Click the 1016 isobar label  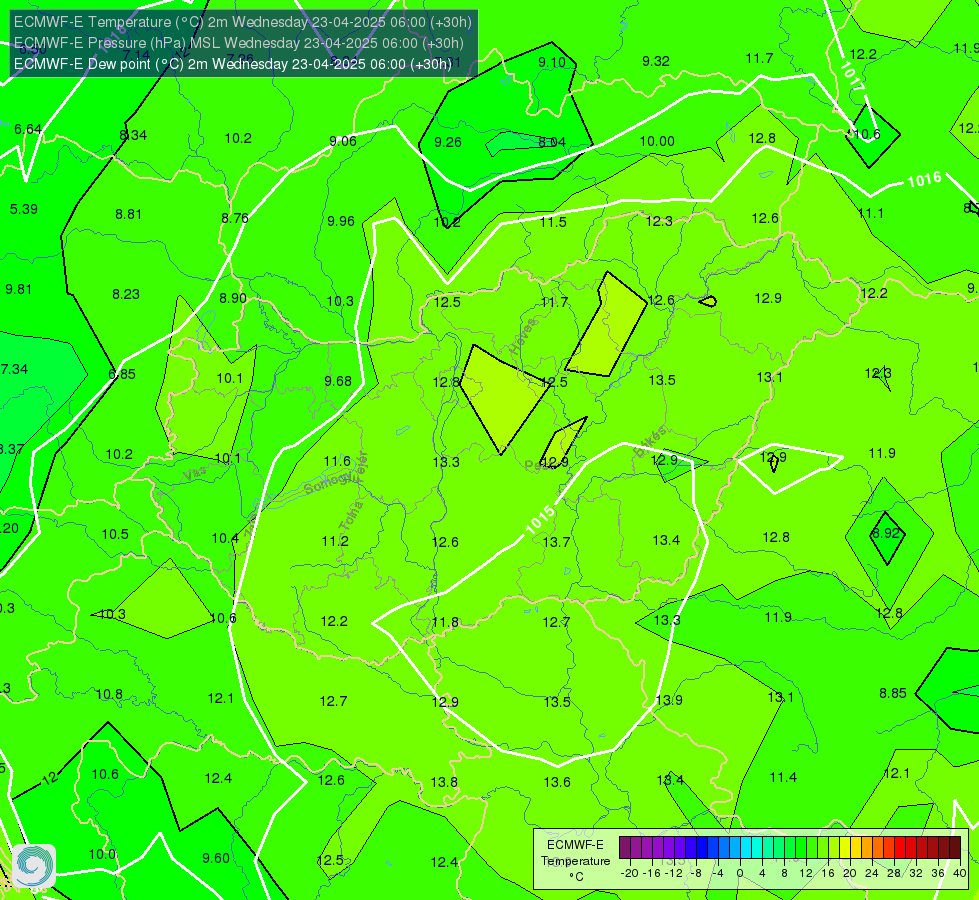point(924,180)
